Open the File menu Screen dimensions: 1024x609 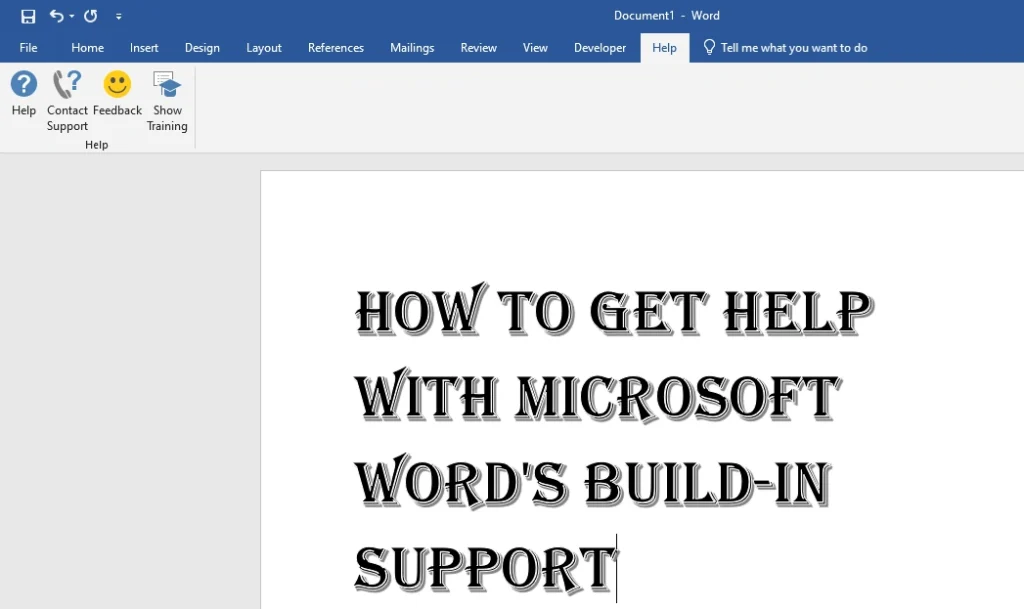click(x=28, y=47)
